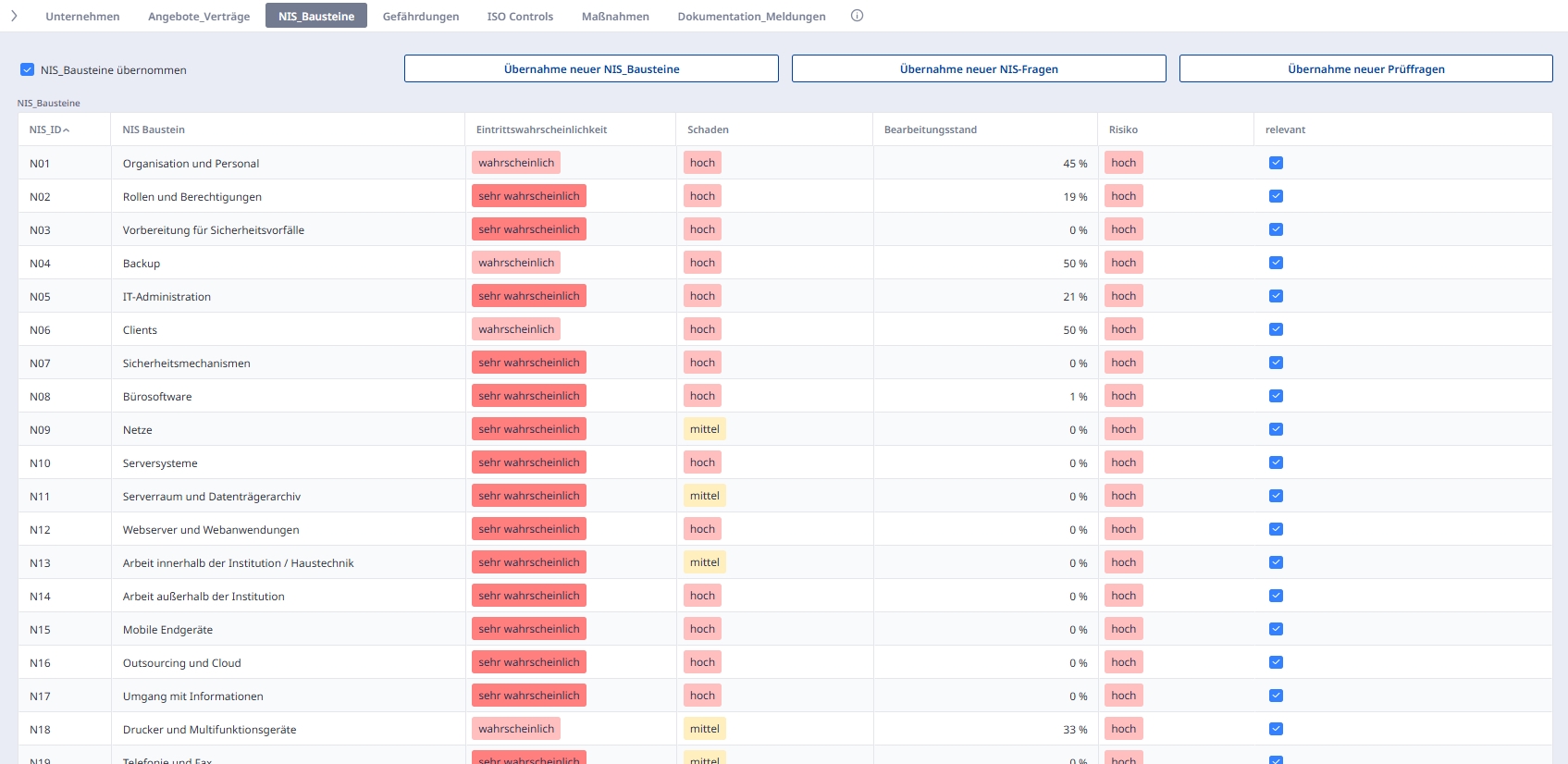Click the hoch Schaden tag for Bürosoftware
1568x764 pixels.
pyautogui.click(x=702, y=396)
